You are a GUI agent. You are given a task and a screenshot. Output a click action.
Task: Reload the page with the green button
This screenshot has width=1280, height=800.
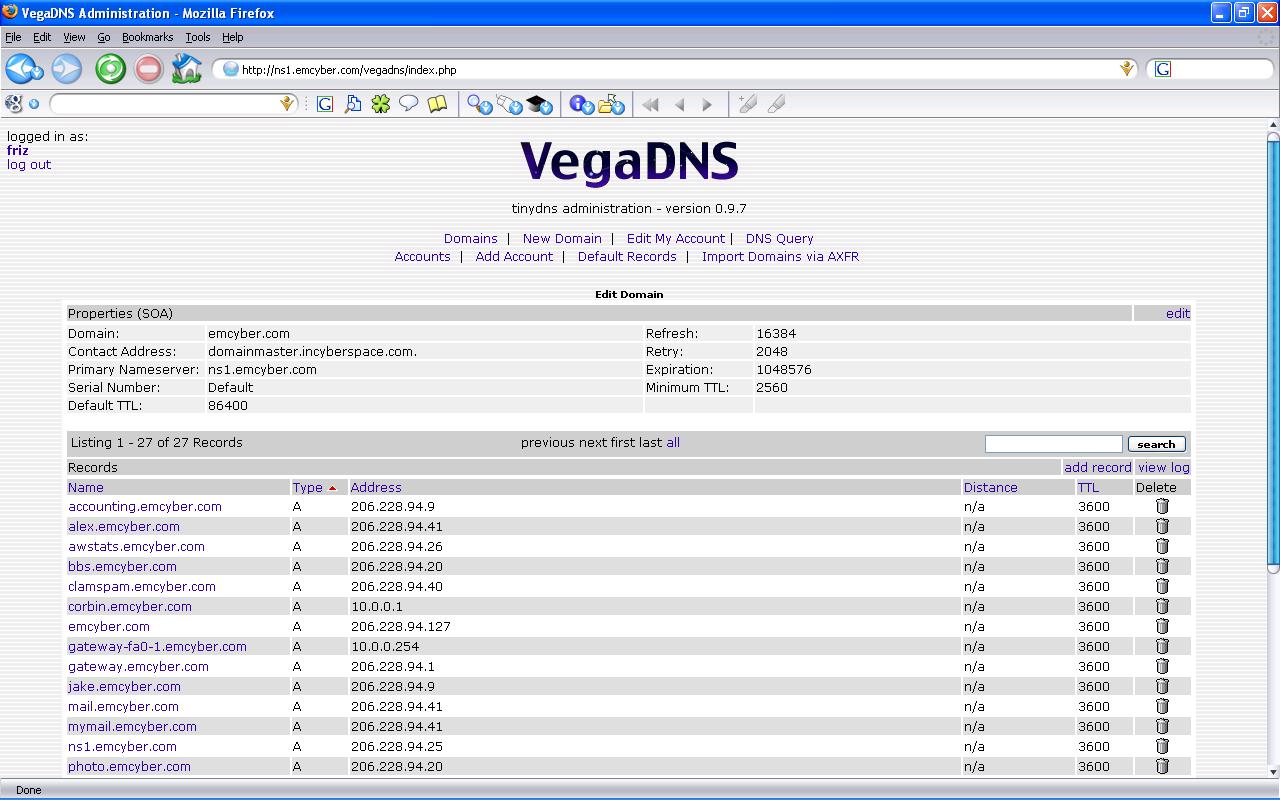(x=110, y=69)
